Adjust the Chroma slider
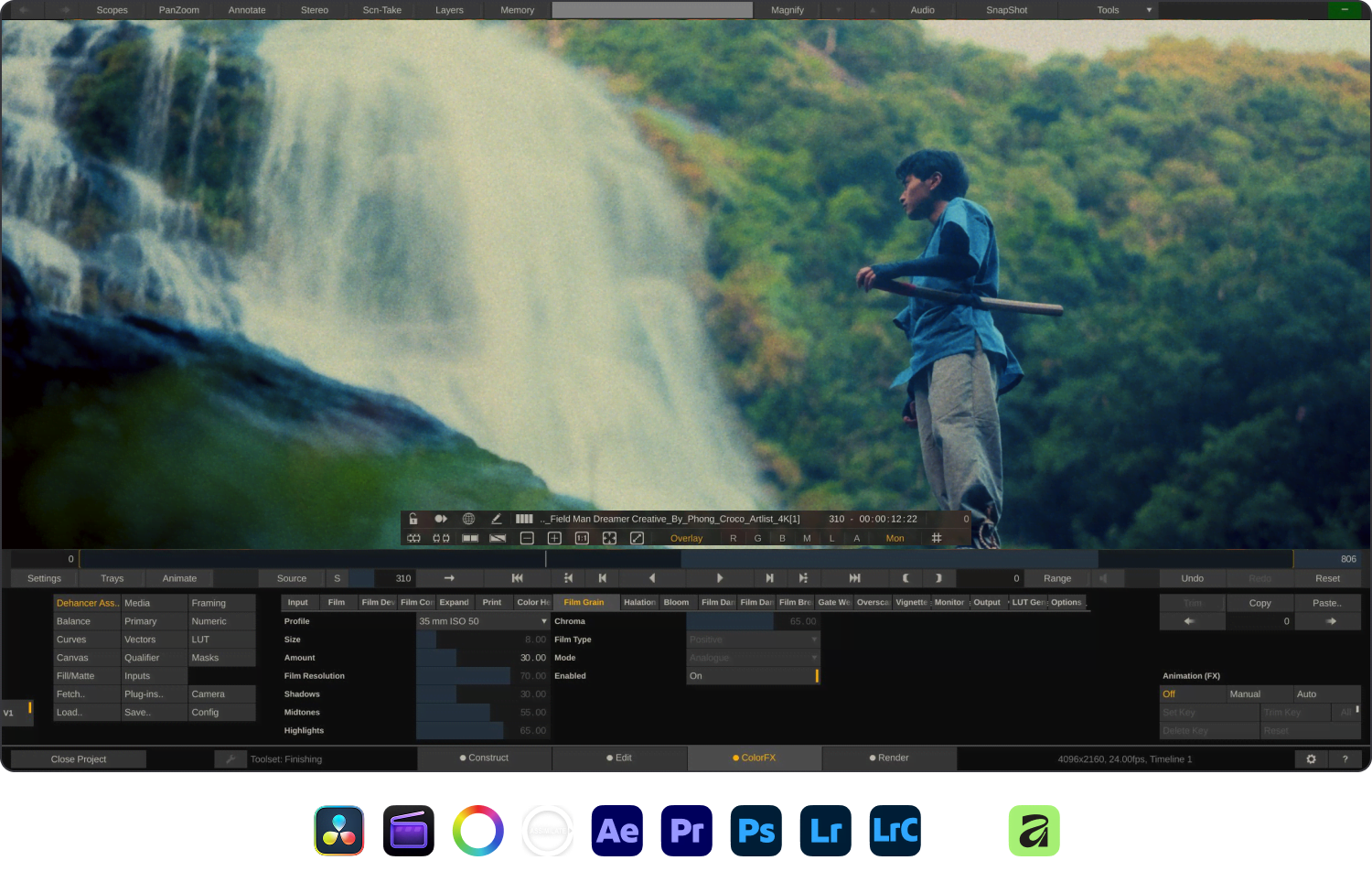1372x871 pixels. (x=753, y=621)
